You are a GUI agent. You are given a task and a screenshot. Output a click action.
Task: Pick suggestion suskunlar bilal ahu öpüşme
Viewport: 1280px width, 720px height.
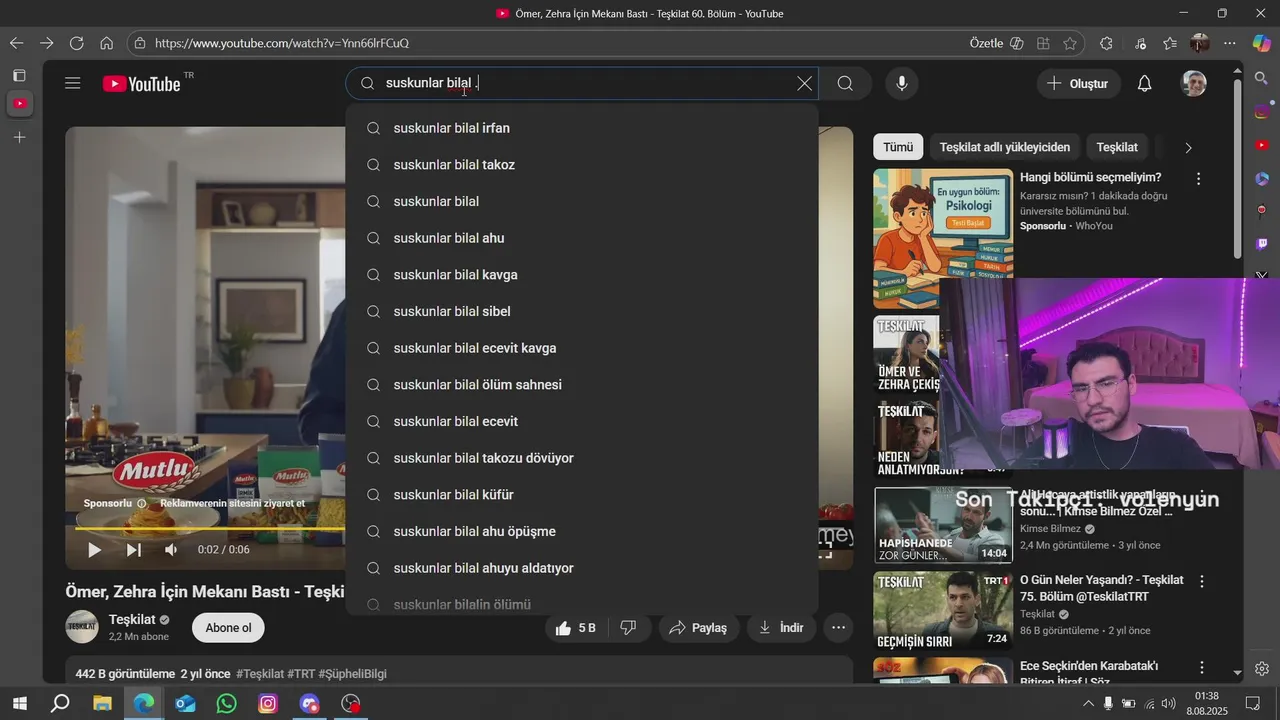click(x=582, y=531)
